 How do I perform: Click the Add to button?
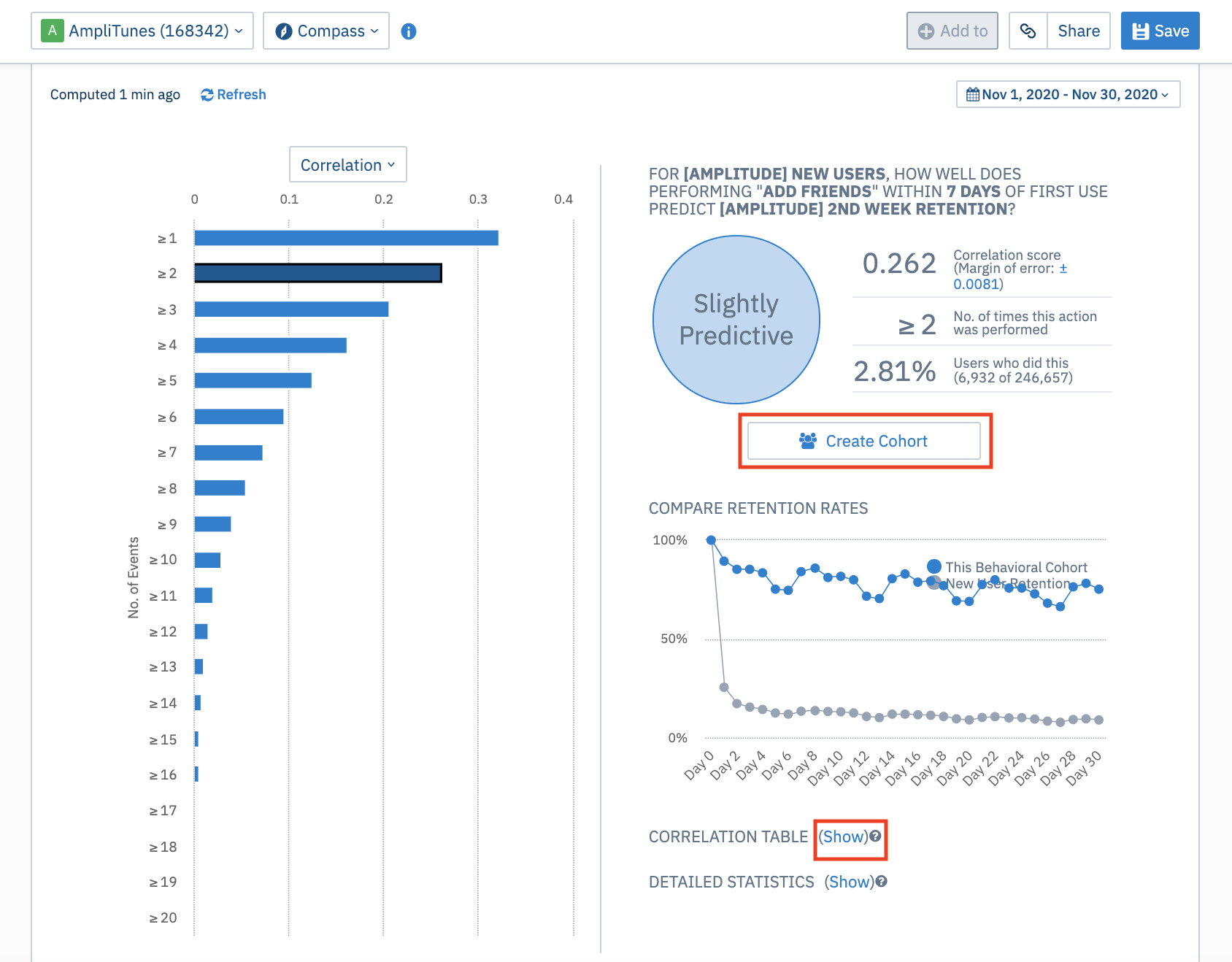point(952,31)
